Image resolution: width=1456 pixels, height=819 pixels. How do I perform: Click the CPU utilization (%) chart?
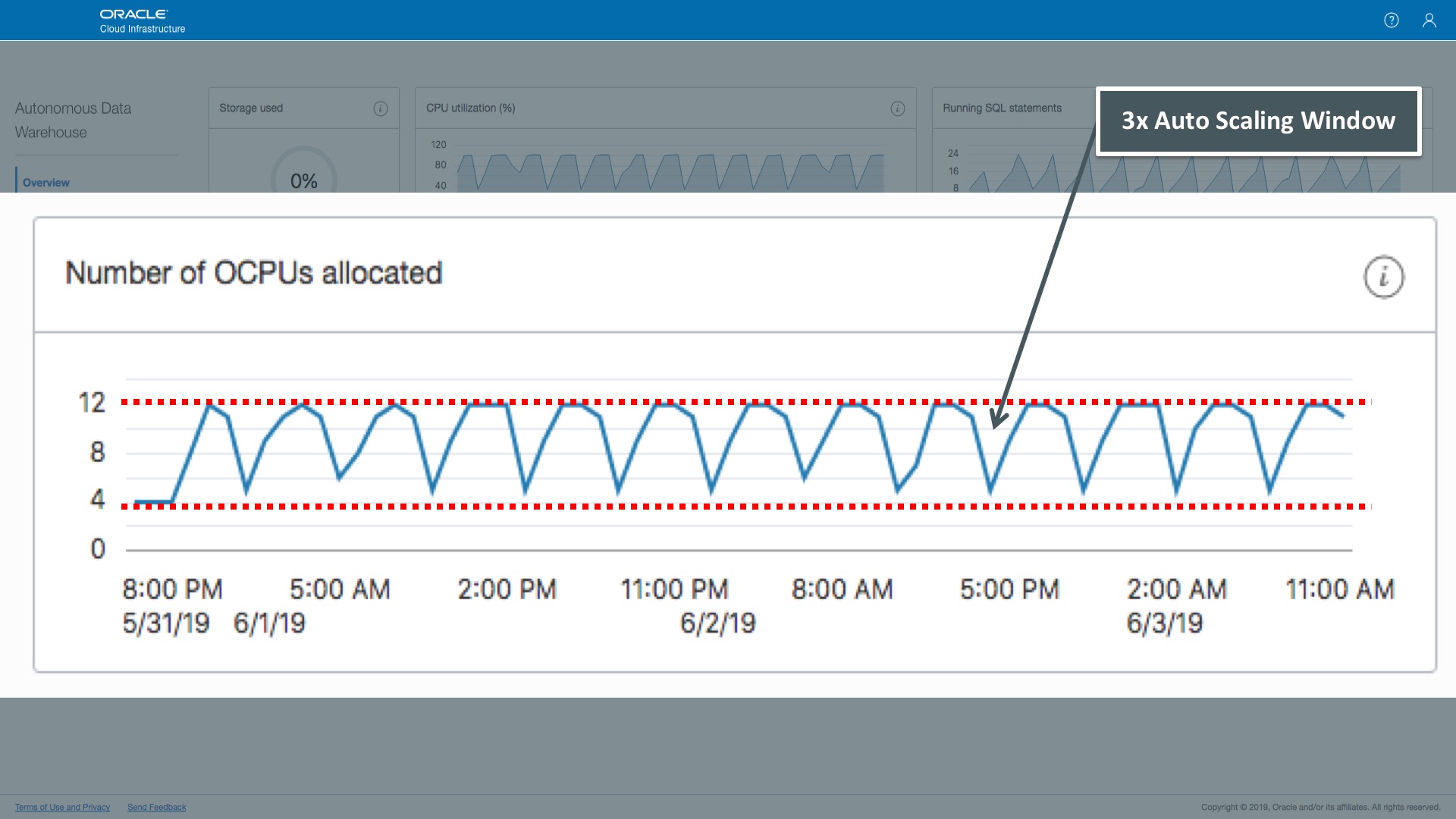[670, 168]
